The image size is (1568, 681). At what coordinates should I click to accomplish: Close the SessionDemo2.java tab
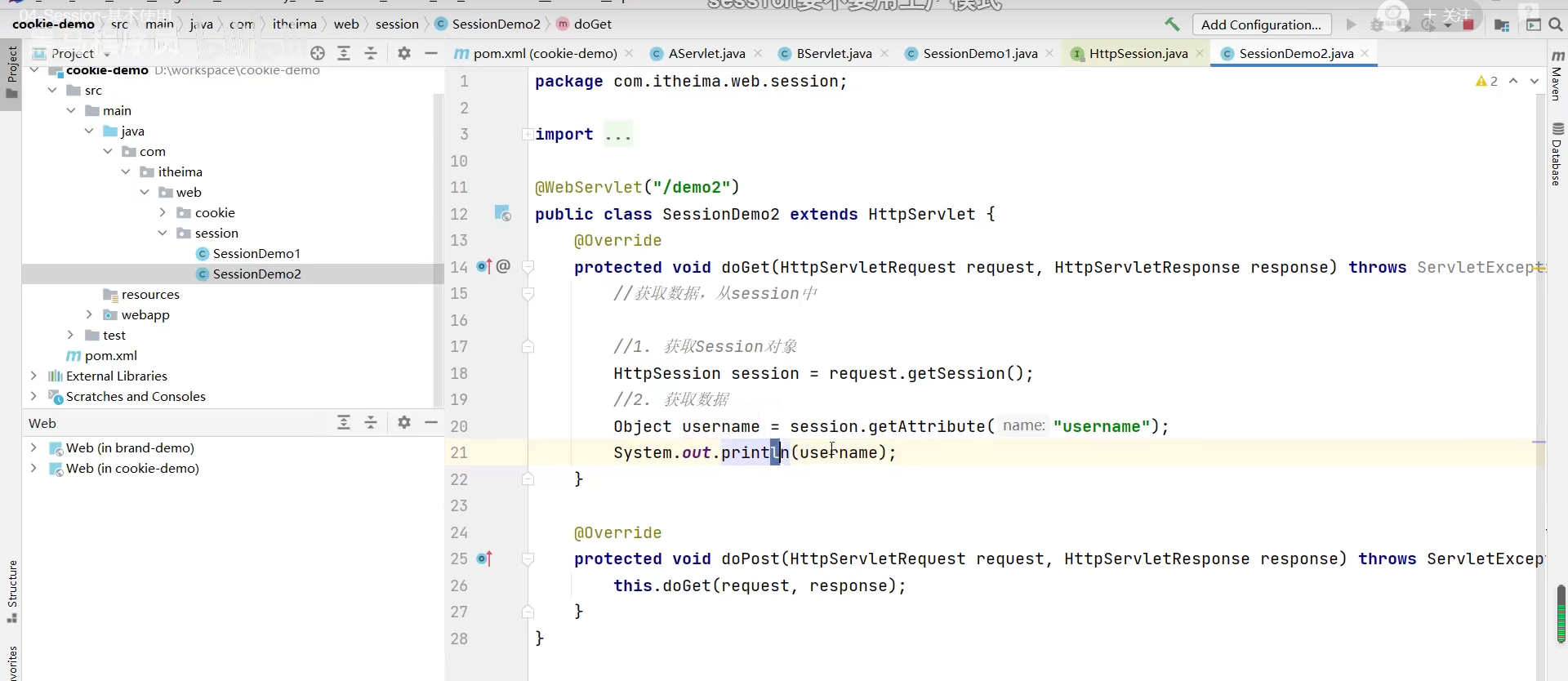pyautogui.click(x=1365, y=53)
